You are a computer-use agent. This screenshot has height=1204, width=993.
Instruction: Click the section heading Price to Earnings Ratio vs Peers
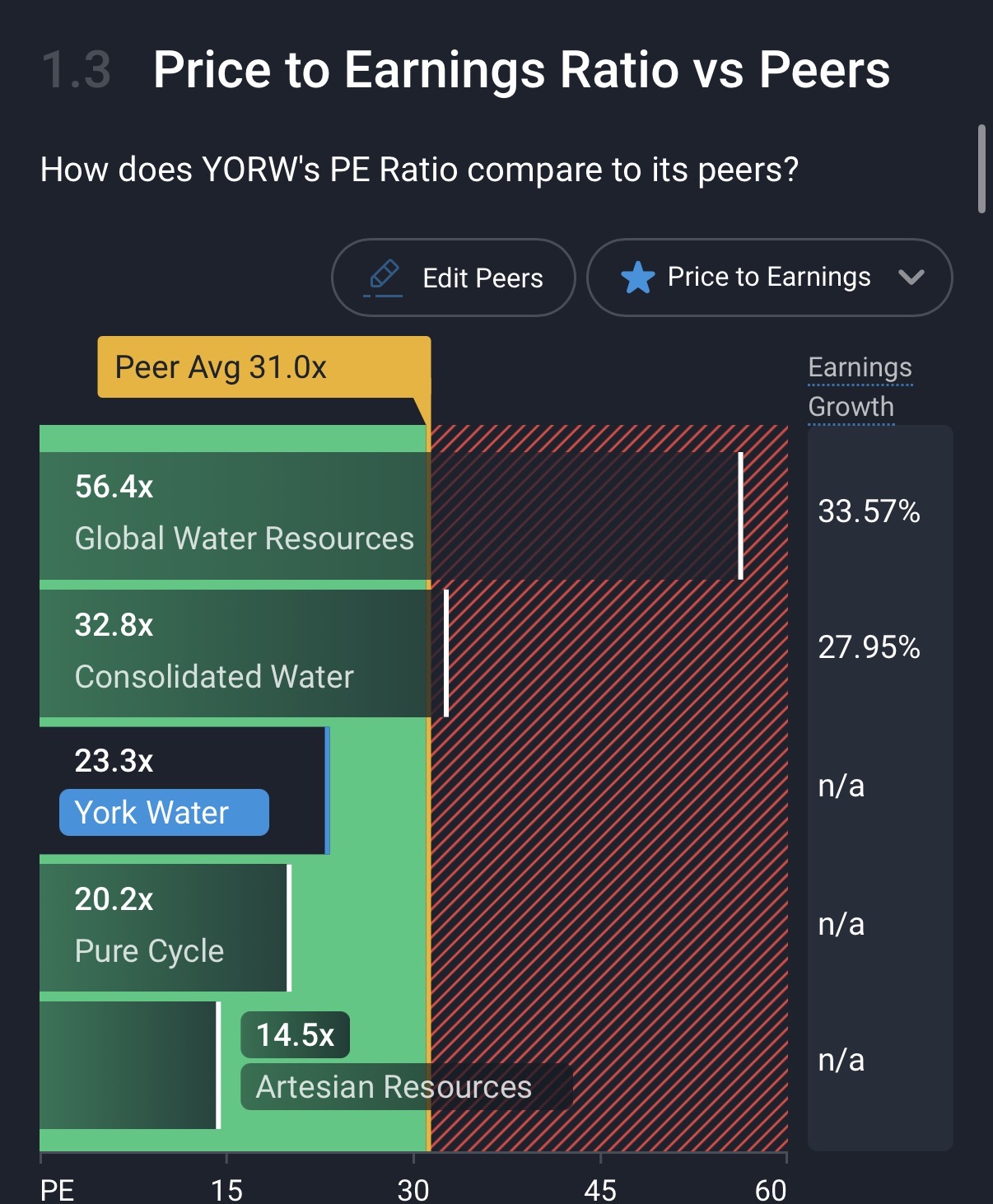click(x=521, y=69)
